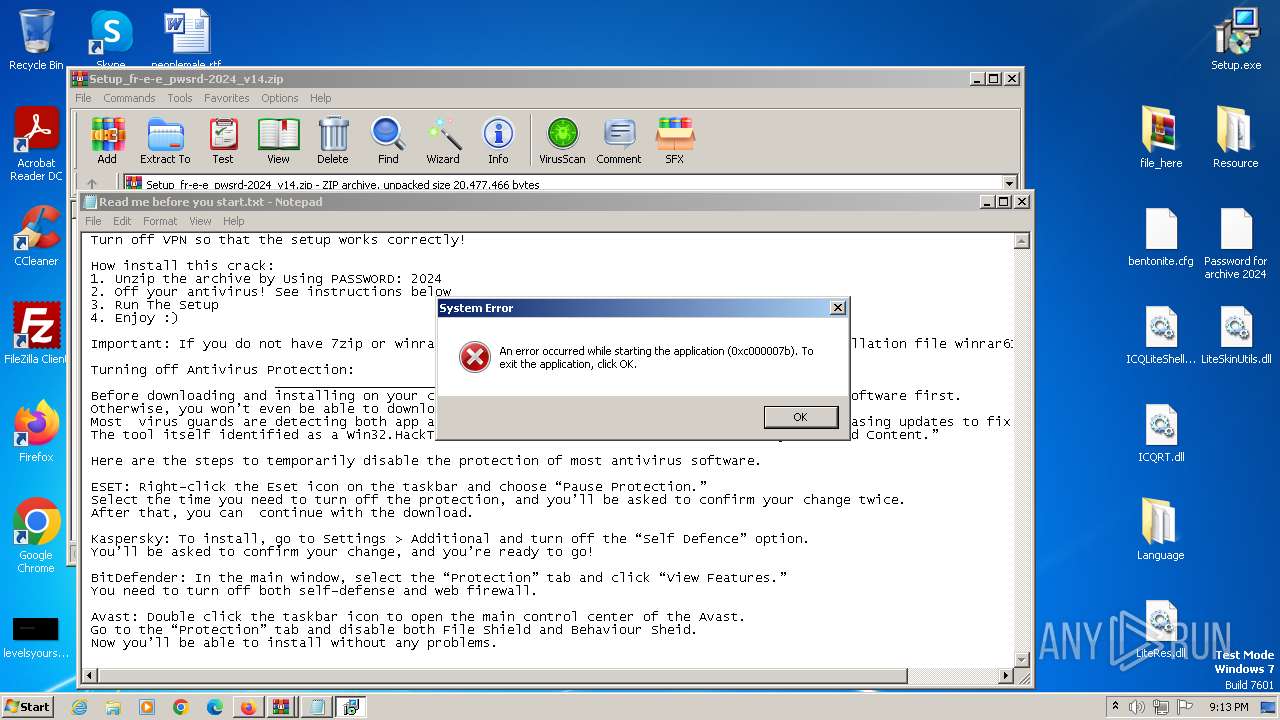Show hidden system tray icons

click(1116, 707)
